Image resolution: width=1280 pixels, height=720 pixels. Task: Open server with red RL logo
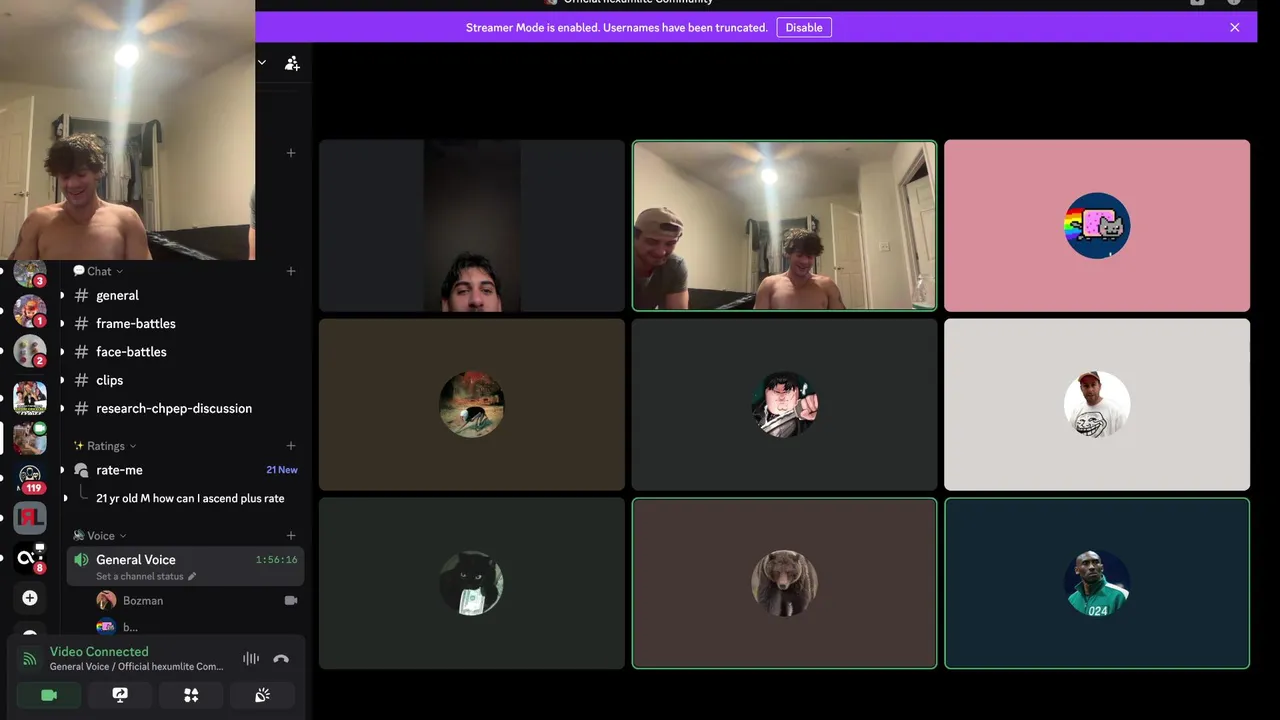[30, 518]
